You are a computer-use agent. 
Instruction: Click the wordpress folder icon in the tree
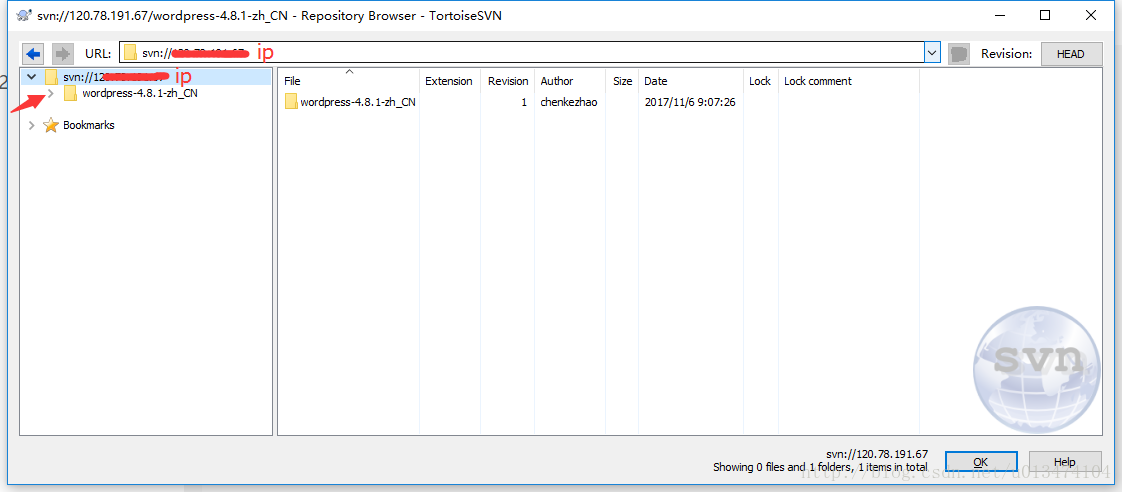click(70, 93)
